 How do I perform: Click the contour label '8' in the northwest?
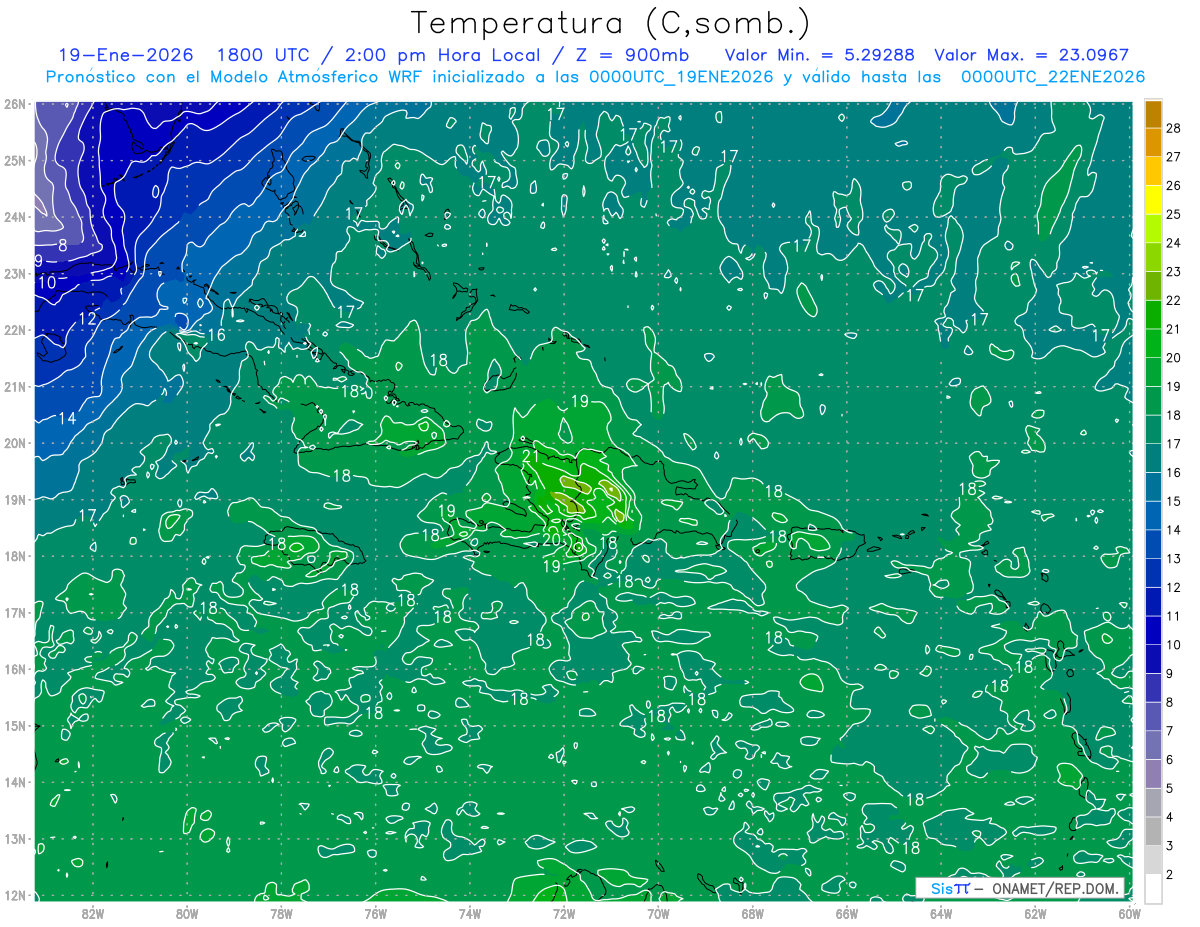click(63, 244)
